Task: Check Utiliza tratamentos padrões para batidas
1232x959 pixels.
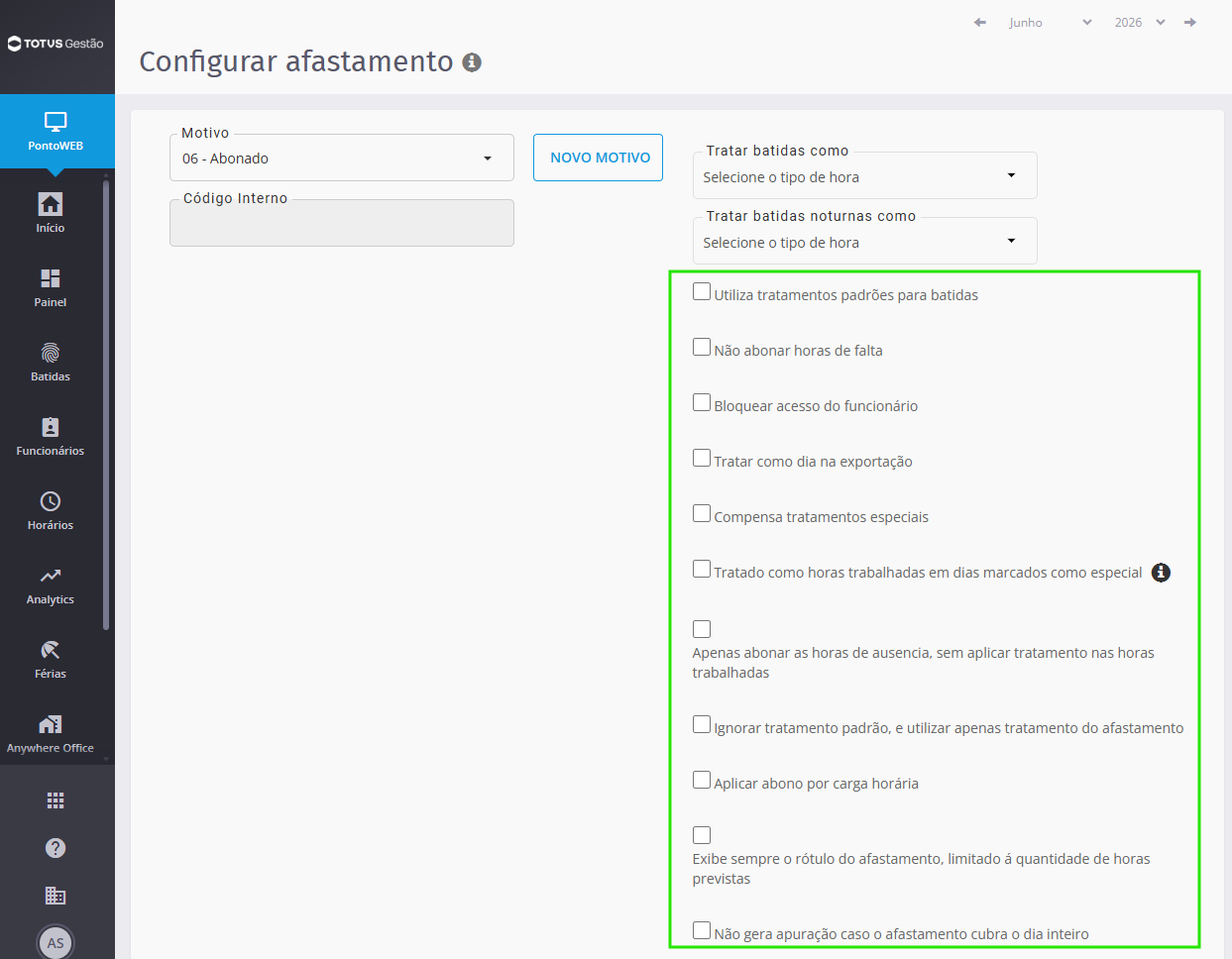Action: click(702, 292)
